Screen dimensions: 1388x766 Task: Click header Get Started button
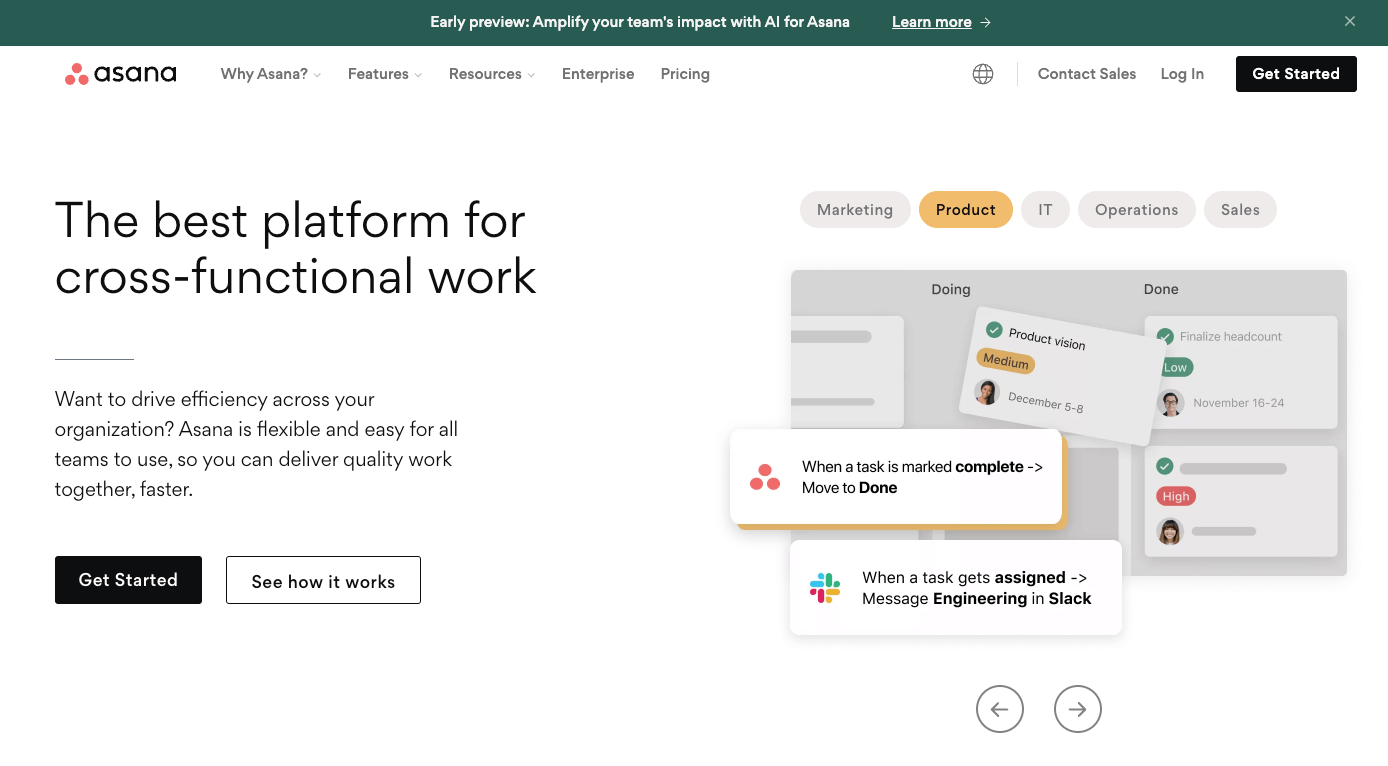tap(1296, 74)
